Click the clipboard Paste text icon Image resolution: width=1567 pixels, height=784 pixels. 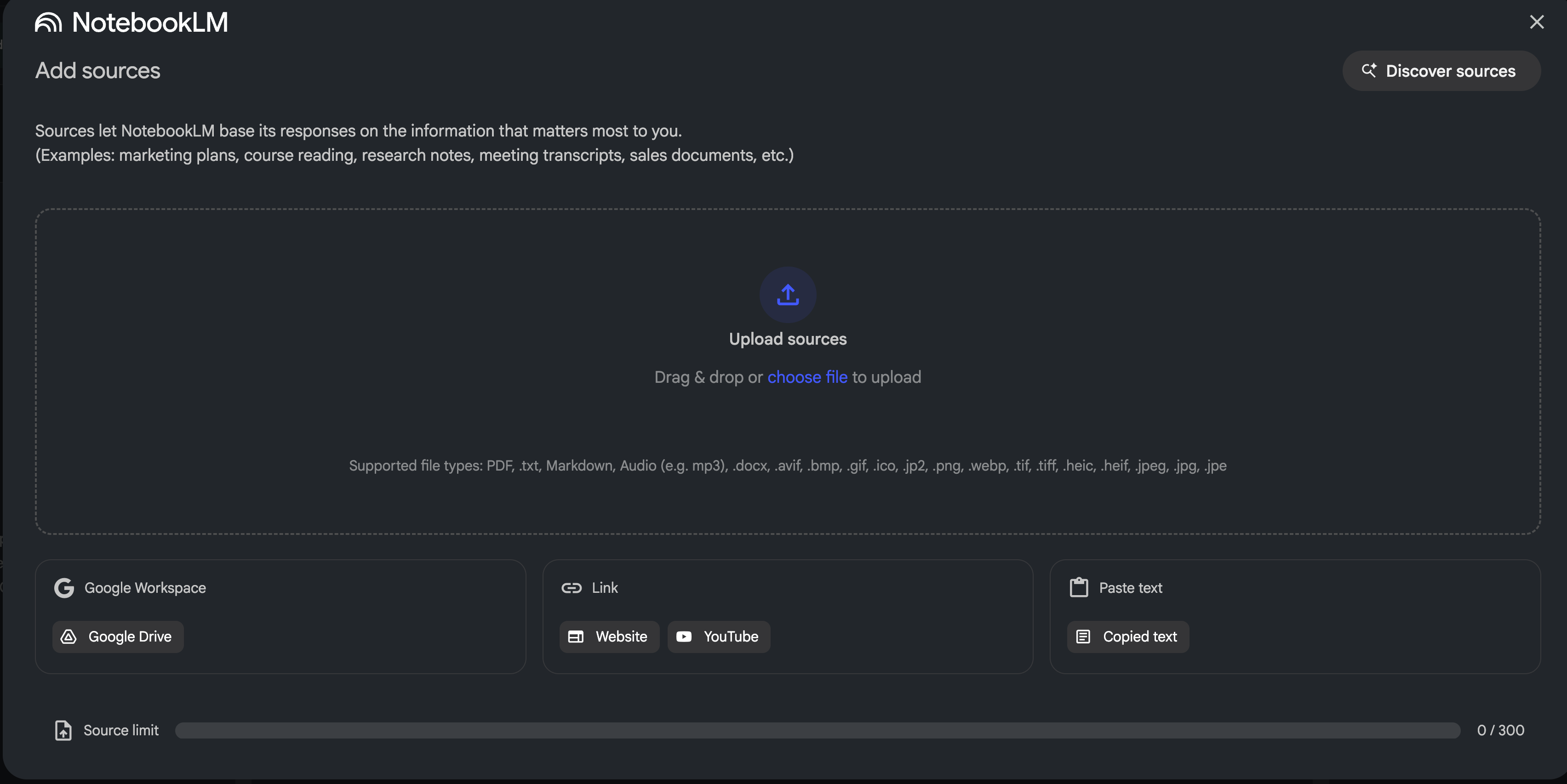point(1079,588)
